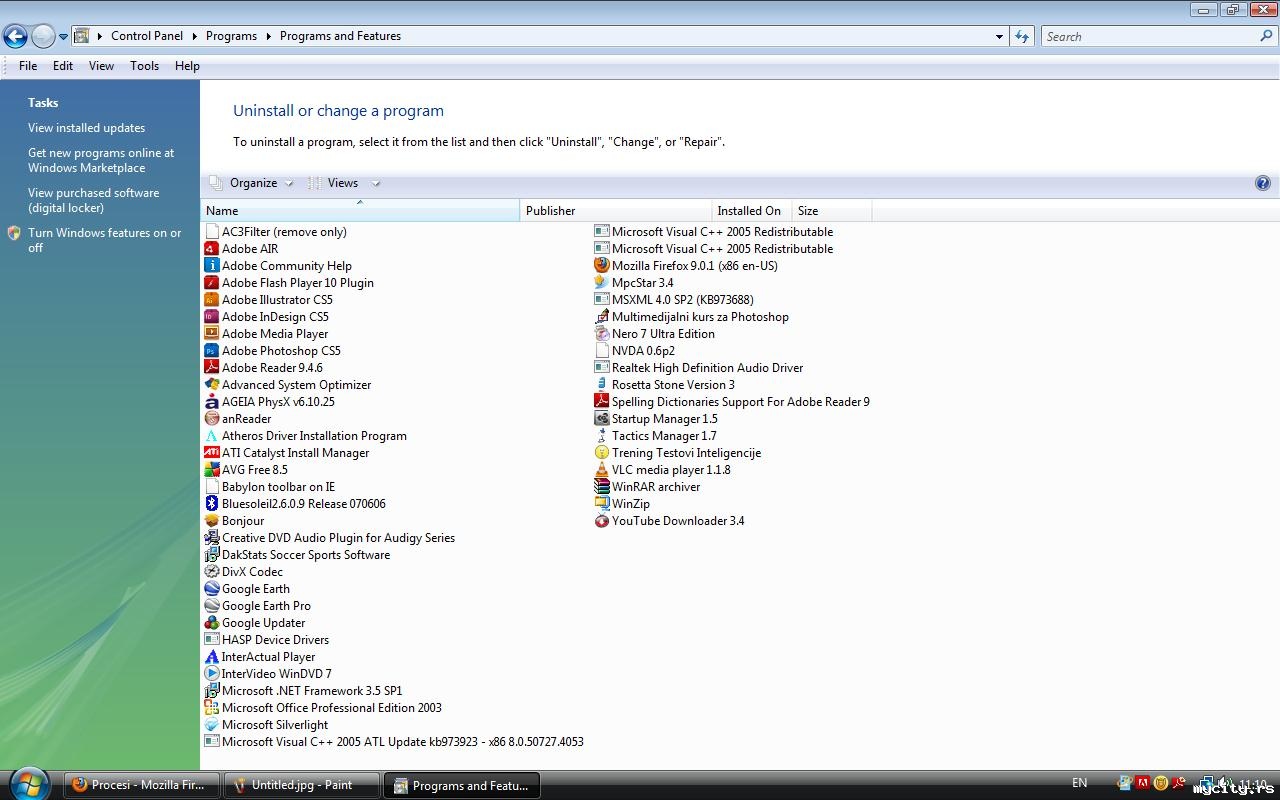Click the Rosetta Stone Version 3 icon
This screenshot has width=1280, height=800.
tap(601, 385)
